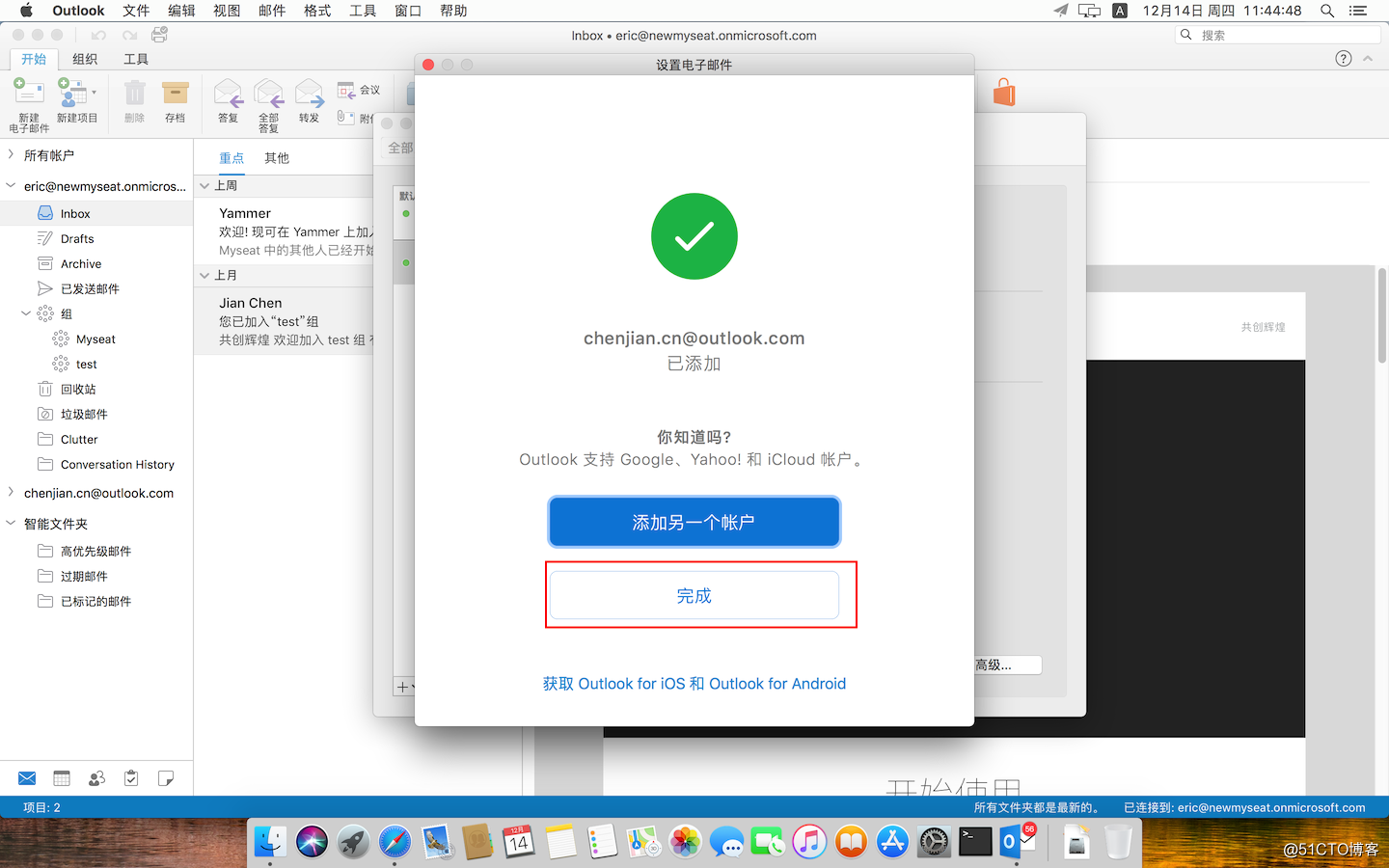
Task: Select the Inbox folder
Action: 96,213
